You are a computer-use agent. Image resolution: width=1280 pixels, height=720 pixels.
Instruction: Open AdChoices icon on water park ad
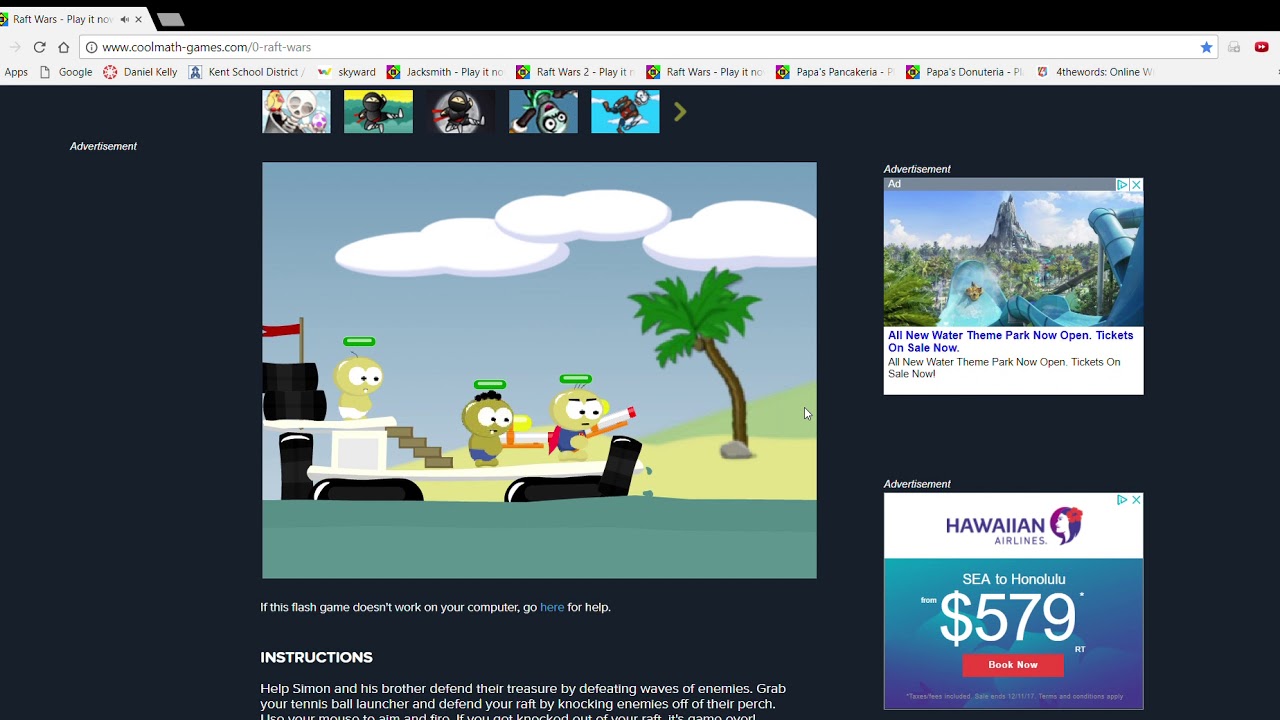(1123, 185)
